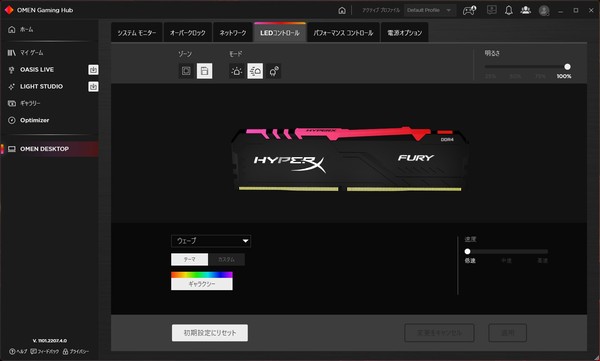Select the ギャラクシー rainbow theme swatch
This screenshot has width=600, height=361.
coord(202,281)
